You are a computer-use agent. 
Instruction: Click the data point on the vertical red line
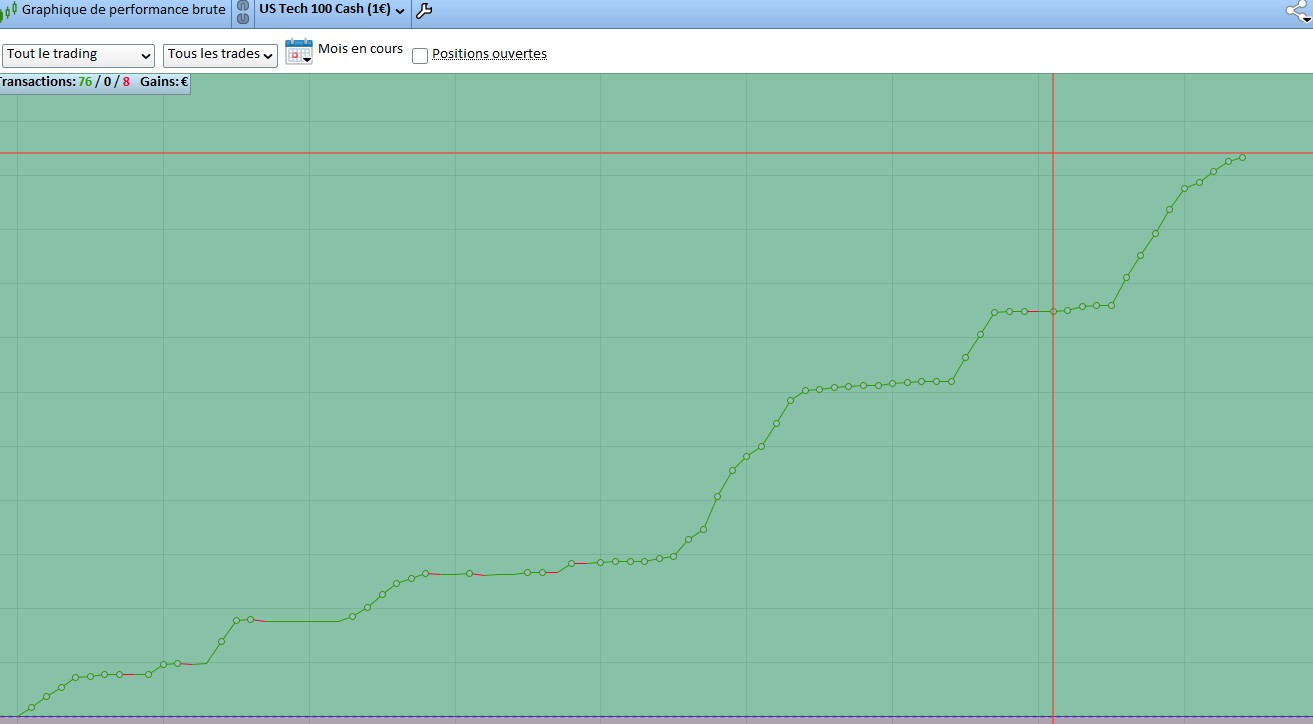(1053, 312)
